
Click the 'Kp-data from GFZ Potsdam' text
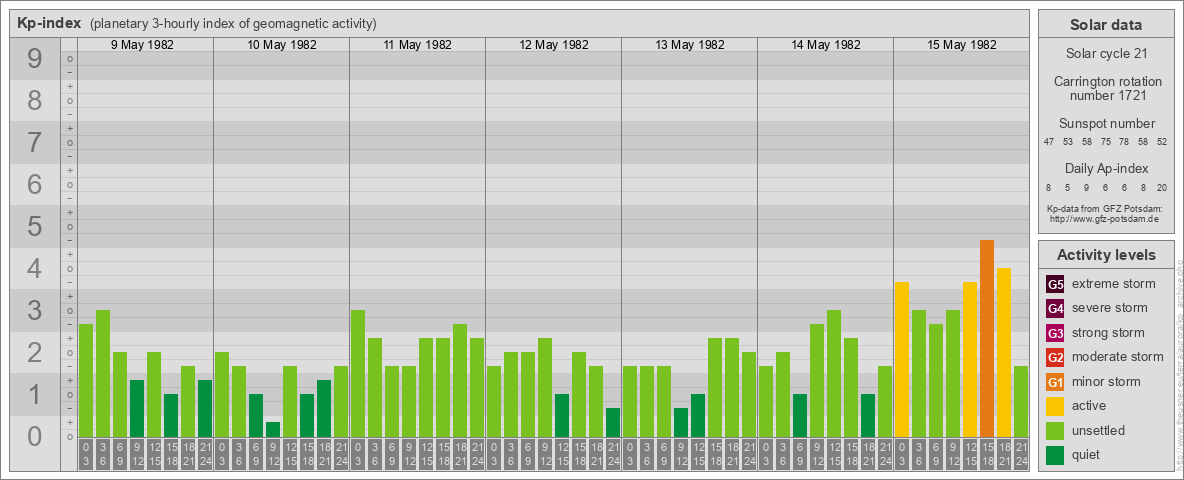click(1106, 208)
